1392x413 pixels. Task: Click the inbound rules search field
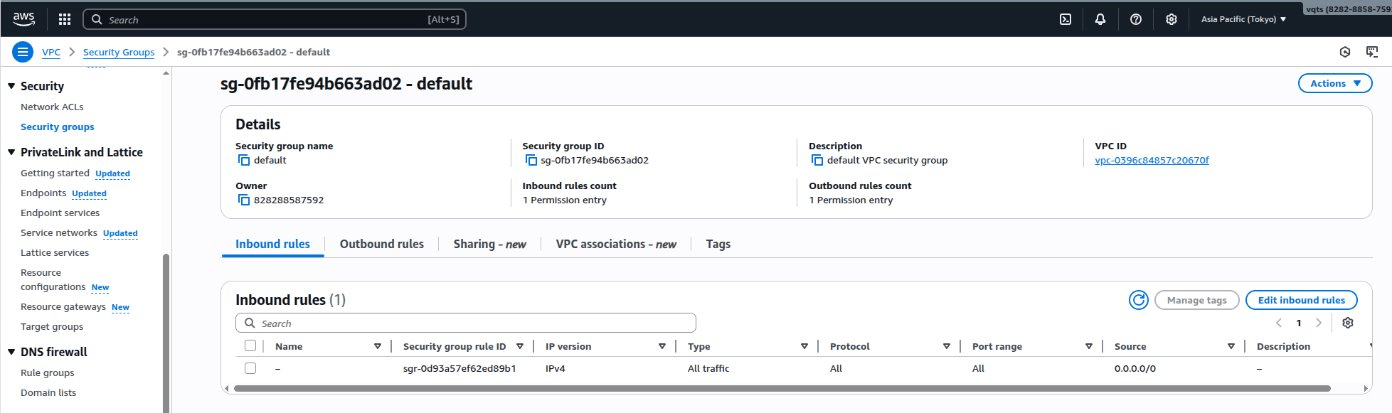(x=470, y=323)
